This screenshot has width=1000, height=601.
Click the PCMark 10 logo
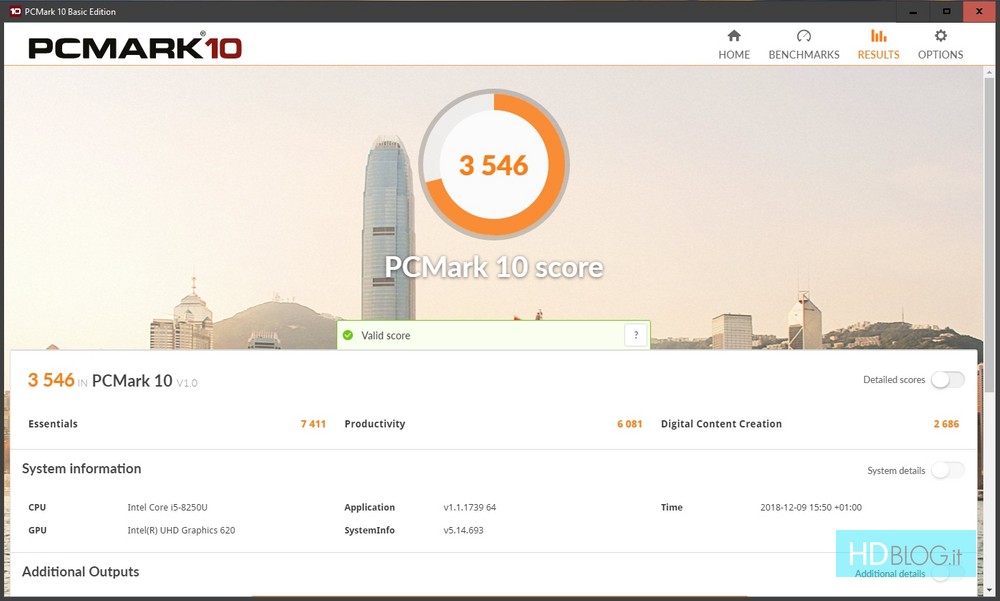click(135, 47)
